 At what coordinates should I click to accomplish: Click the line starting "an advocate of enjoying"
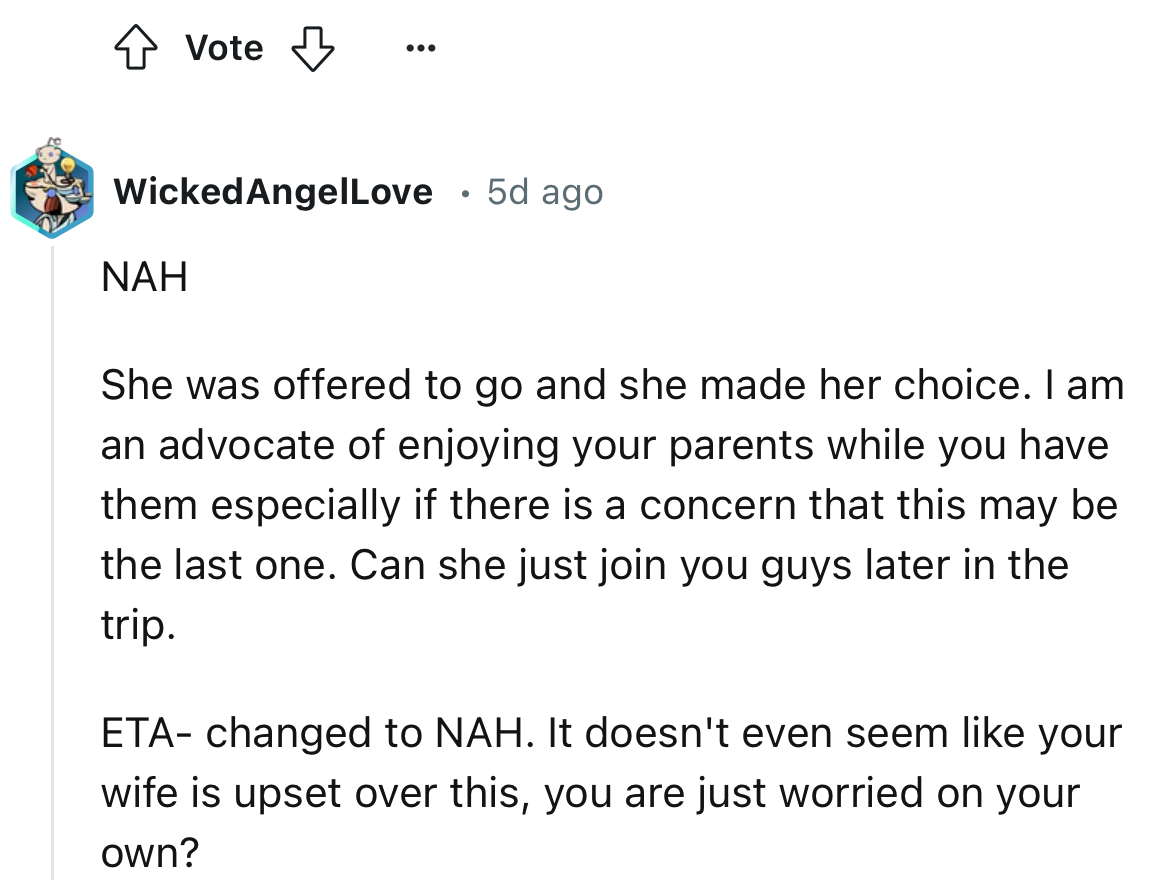(x=604, y=445)
